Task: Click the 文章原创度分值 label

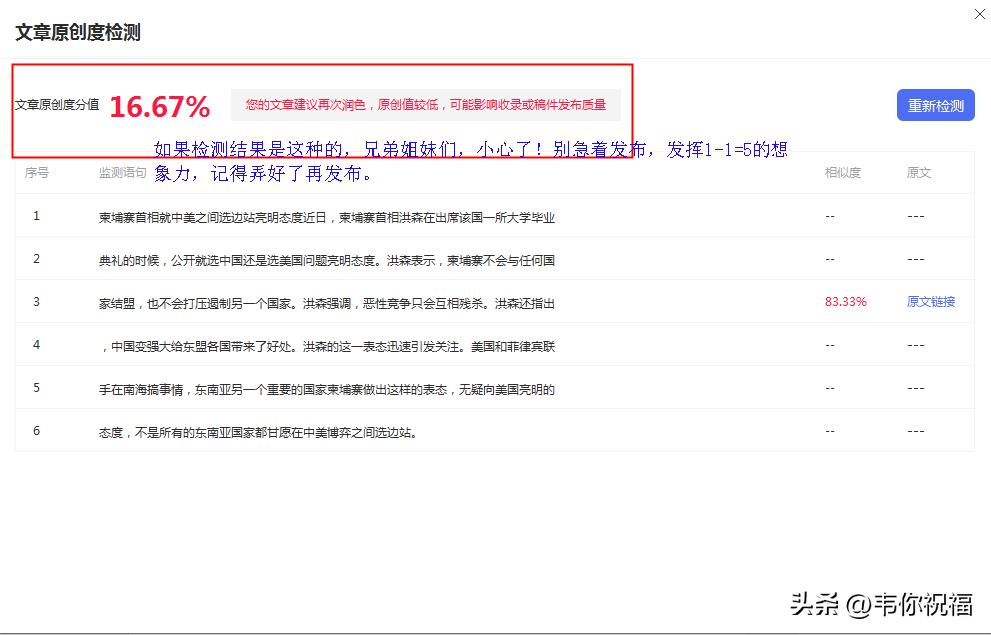Action: click(x=57, y=104)
